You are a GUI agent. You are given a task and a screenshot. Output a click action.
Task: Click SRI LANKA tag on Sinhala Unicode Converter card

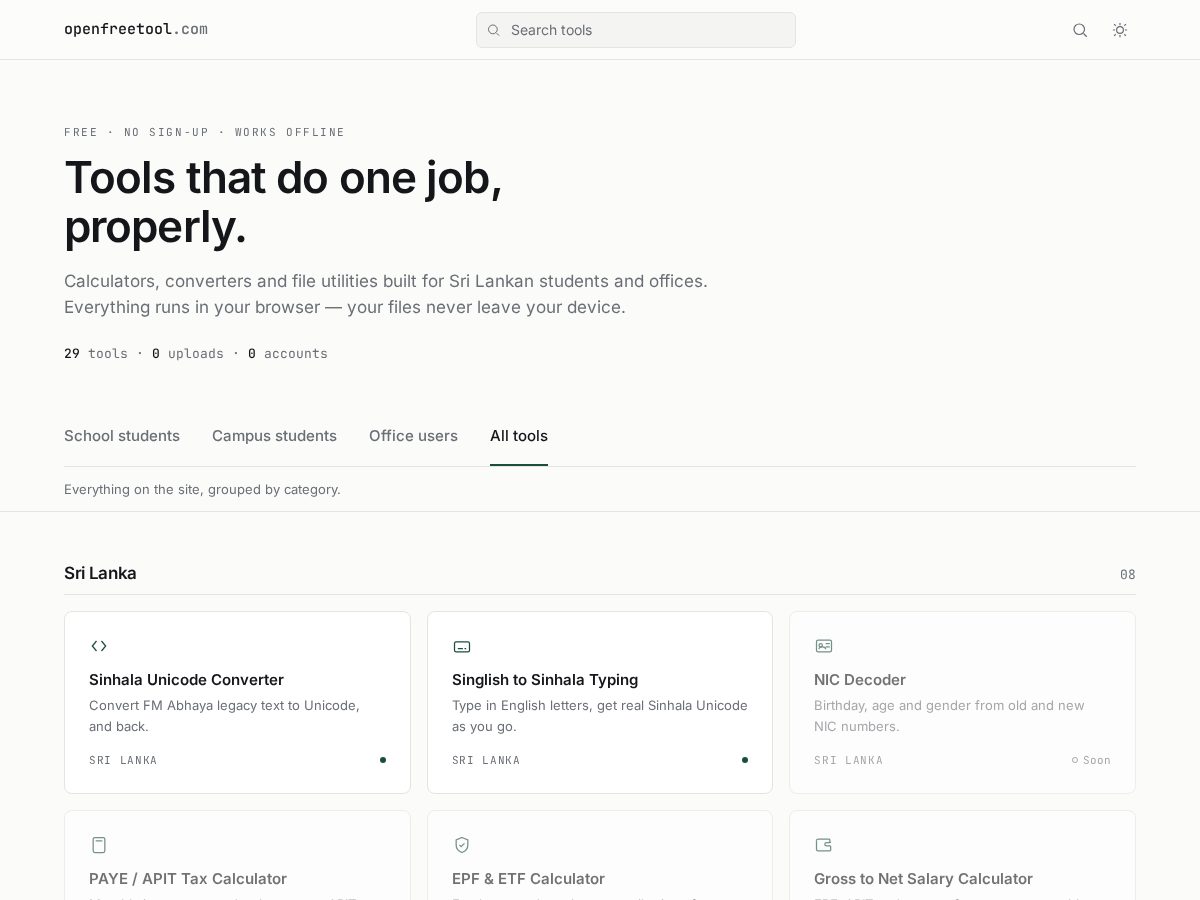pos(123,760)
